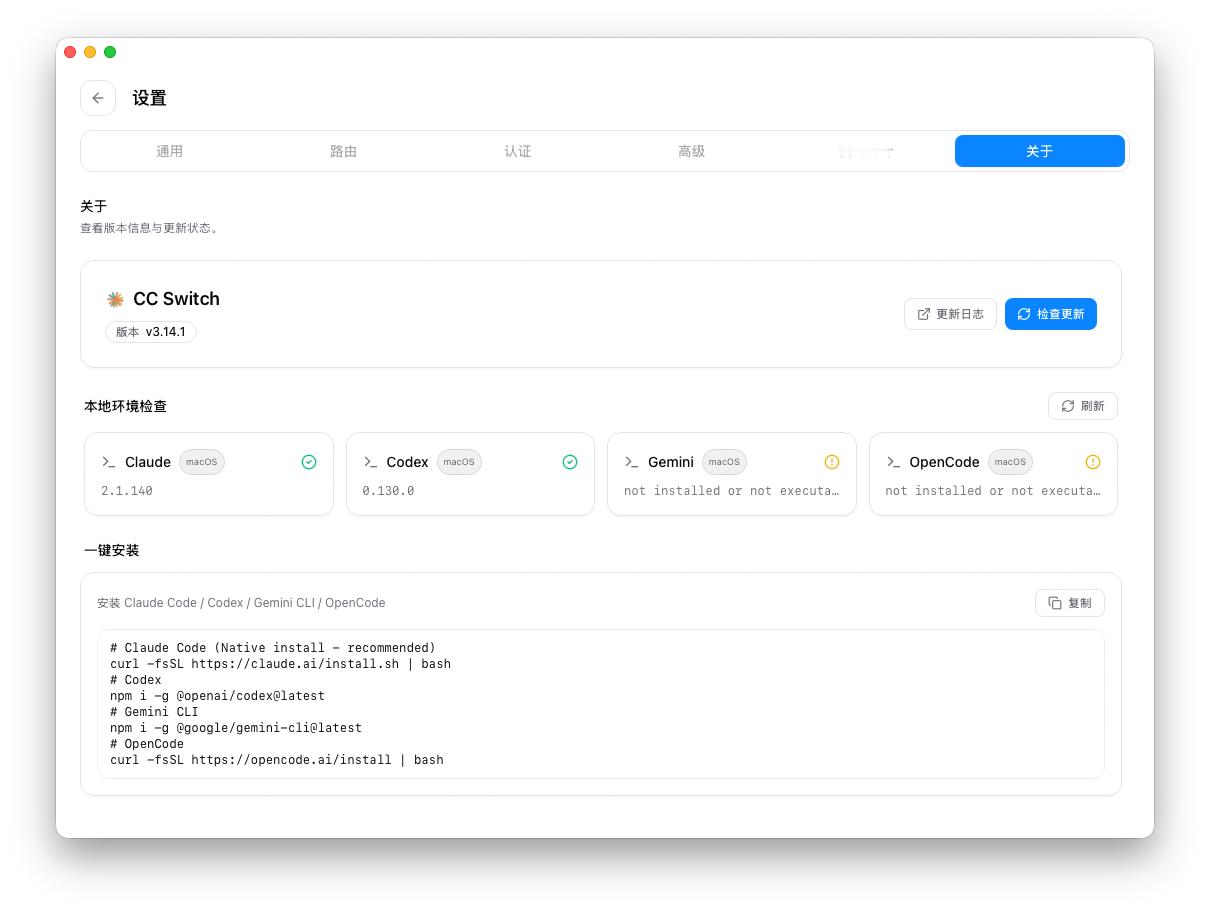Click the 检查更新 button
The height and width of the screenshot is (912, 1210).
click(1051, 314)
